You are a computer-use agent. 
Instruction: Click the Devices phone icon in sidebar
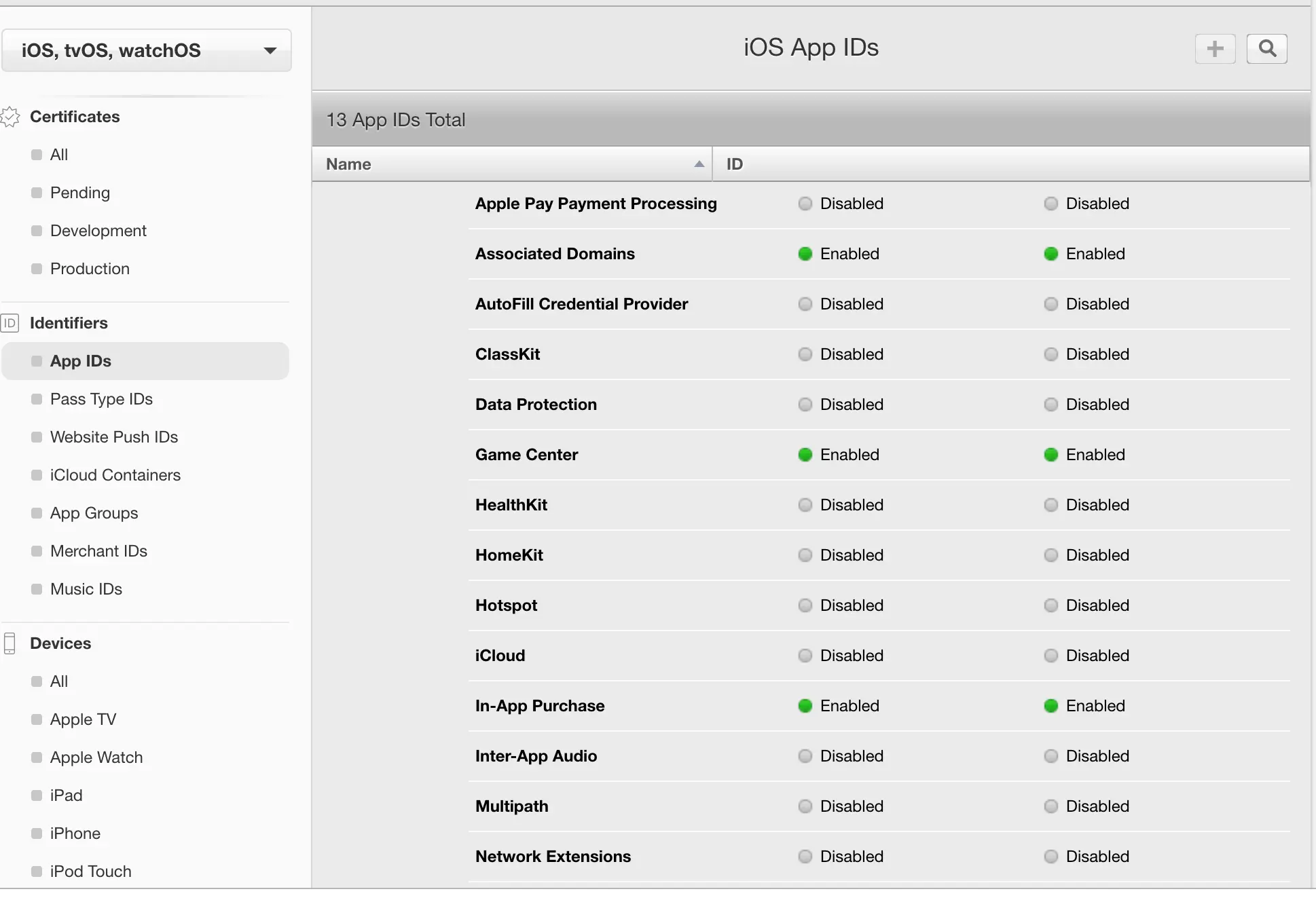(10, 643)
